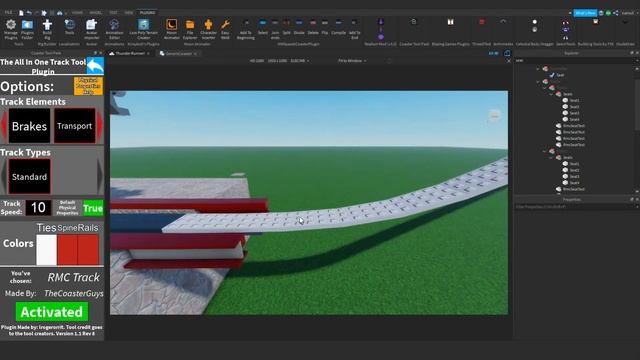Choose the coaster plugin Select tool
Image resolution: width=640 pixels, height=360 pixels.
point(263,27)
